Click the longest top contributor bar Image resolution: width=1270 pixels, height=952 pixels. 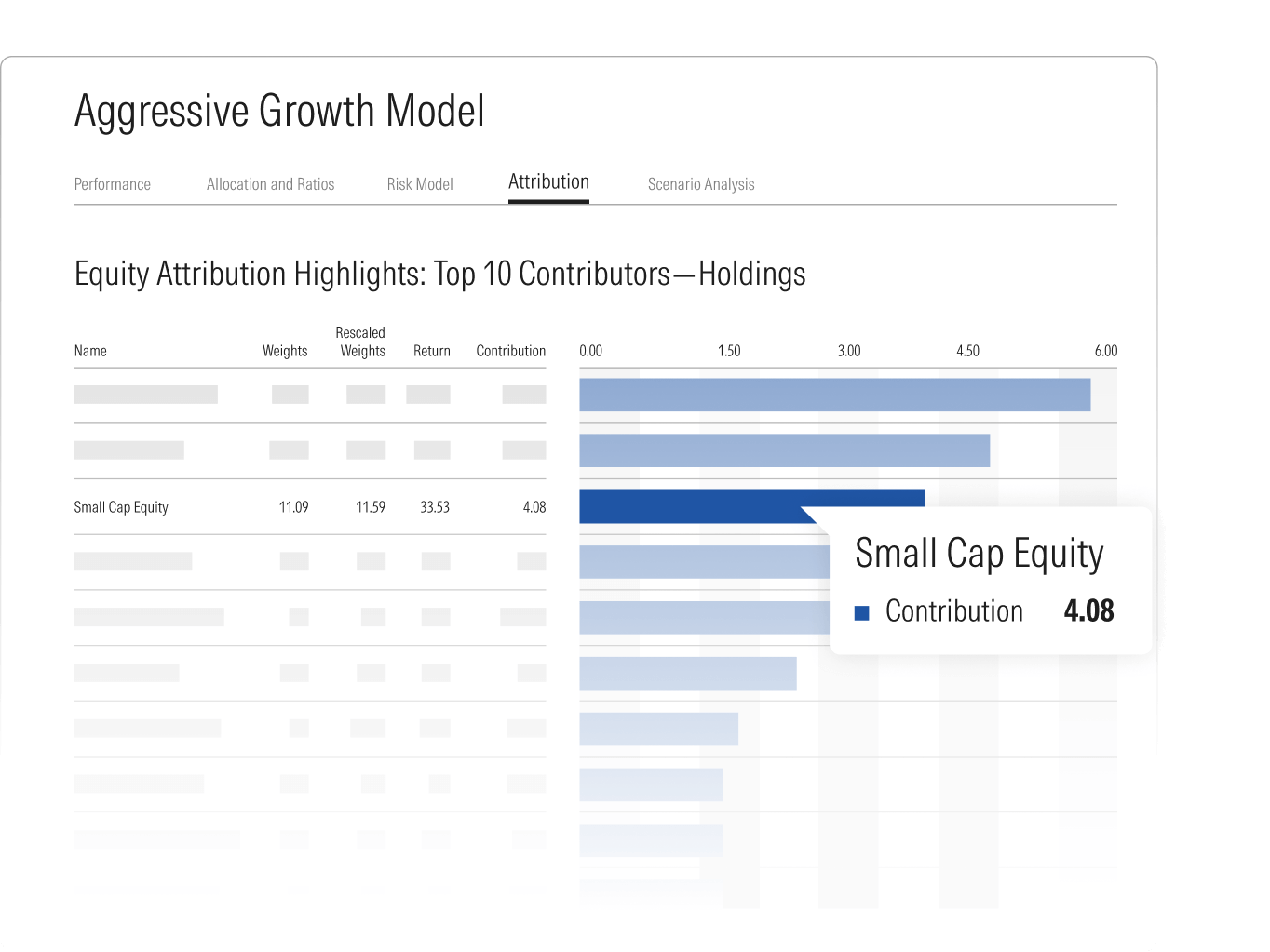point(834,395)
